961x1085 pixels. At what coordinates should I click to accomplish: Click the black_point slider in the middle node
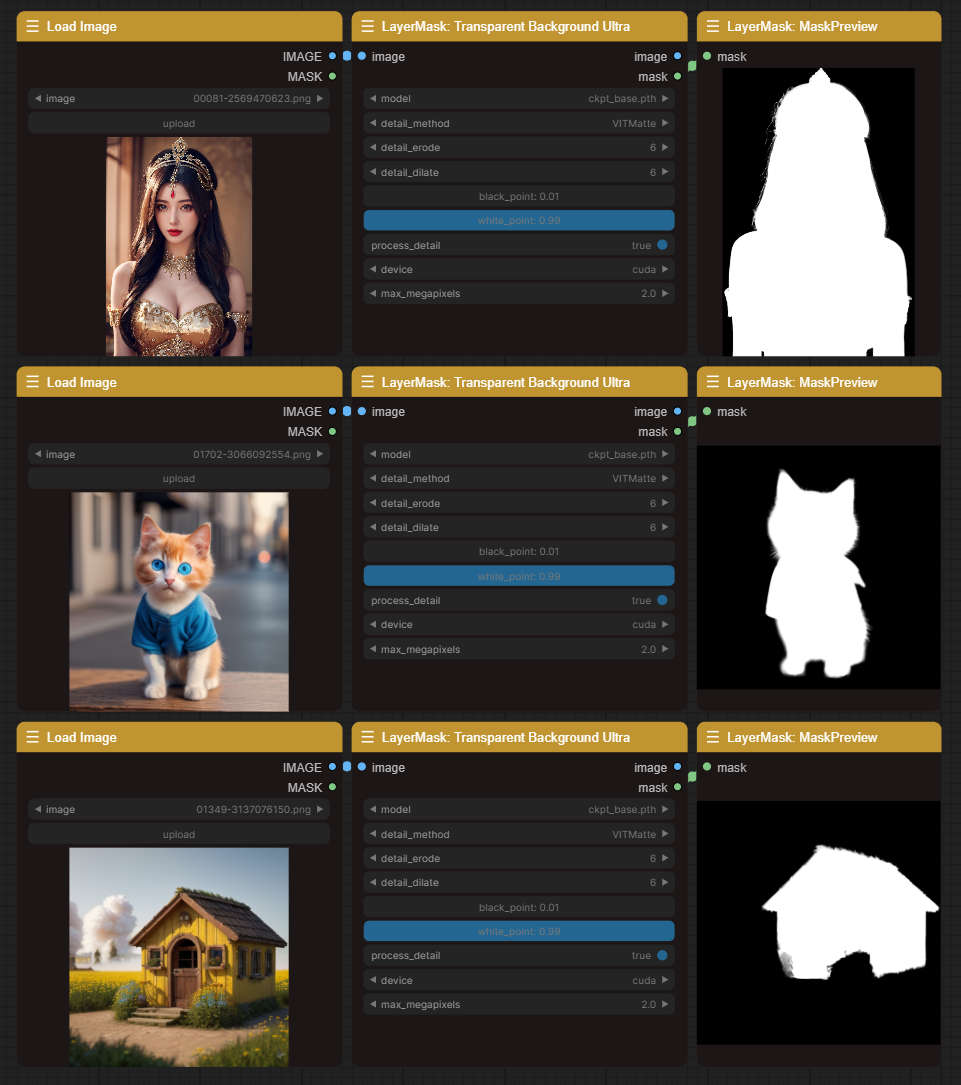coord(519,552)
